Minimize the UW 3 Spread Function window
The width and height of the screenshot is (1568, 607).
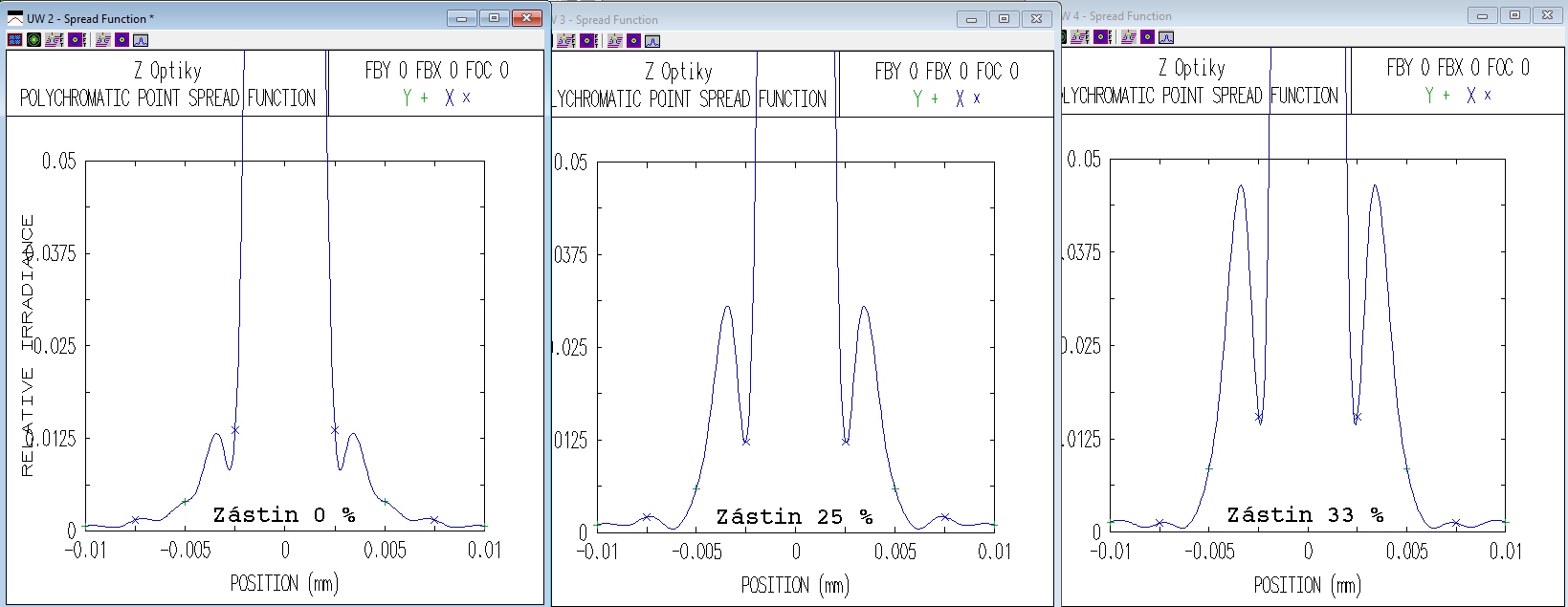tap(972, 19)
